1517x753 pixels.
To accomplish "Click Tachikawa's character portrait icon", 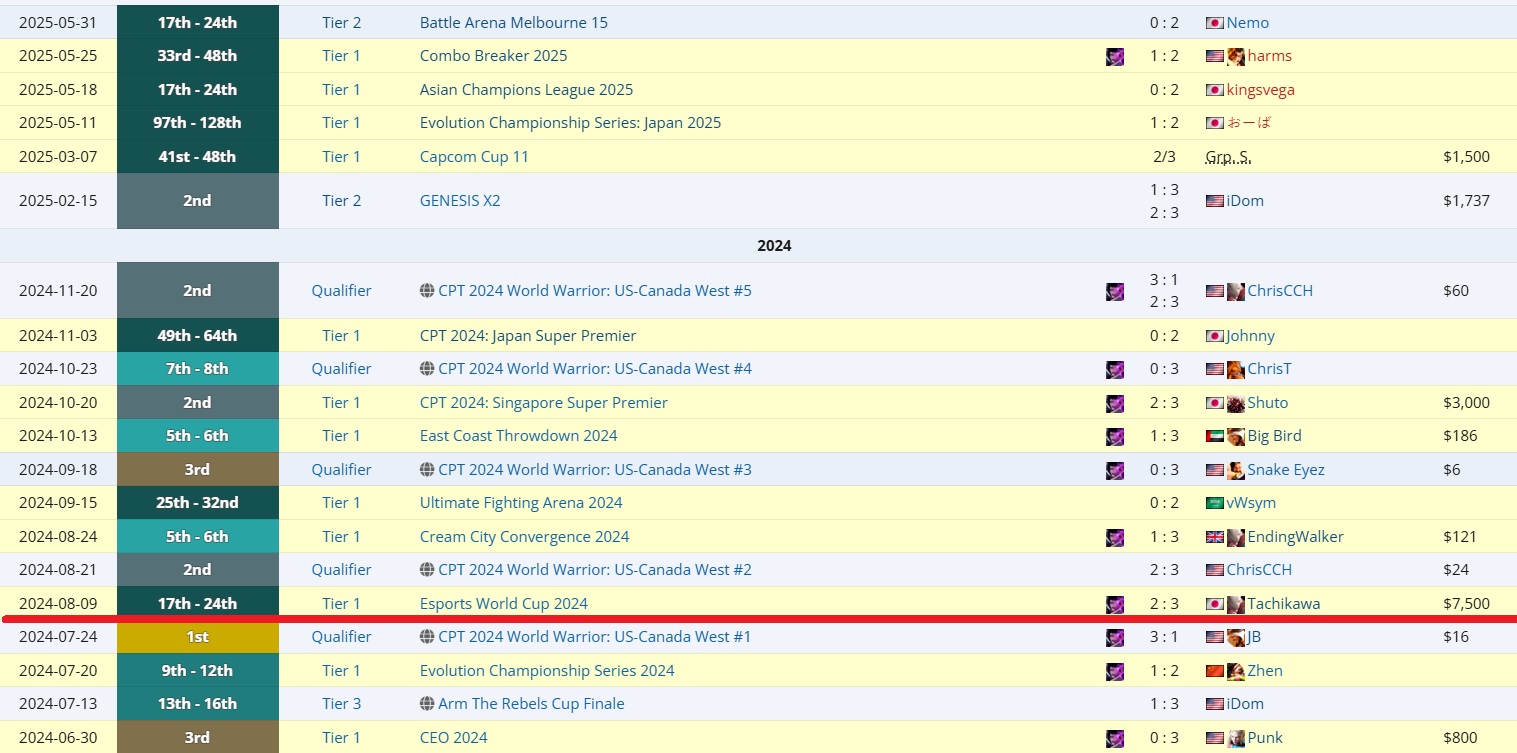I will coord(1236,605).
